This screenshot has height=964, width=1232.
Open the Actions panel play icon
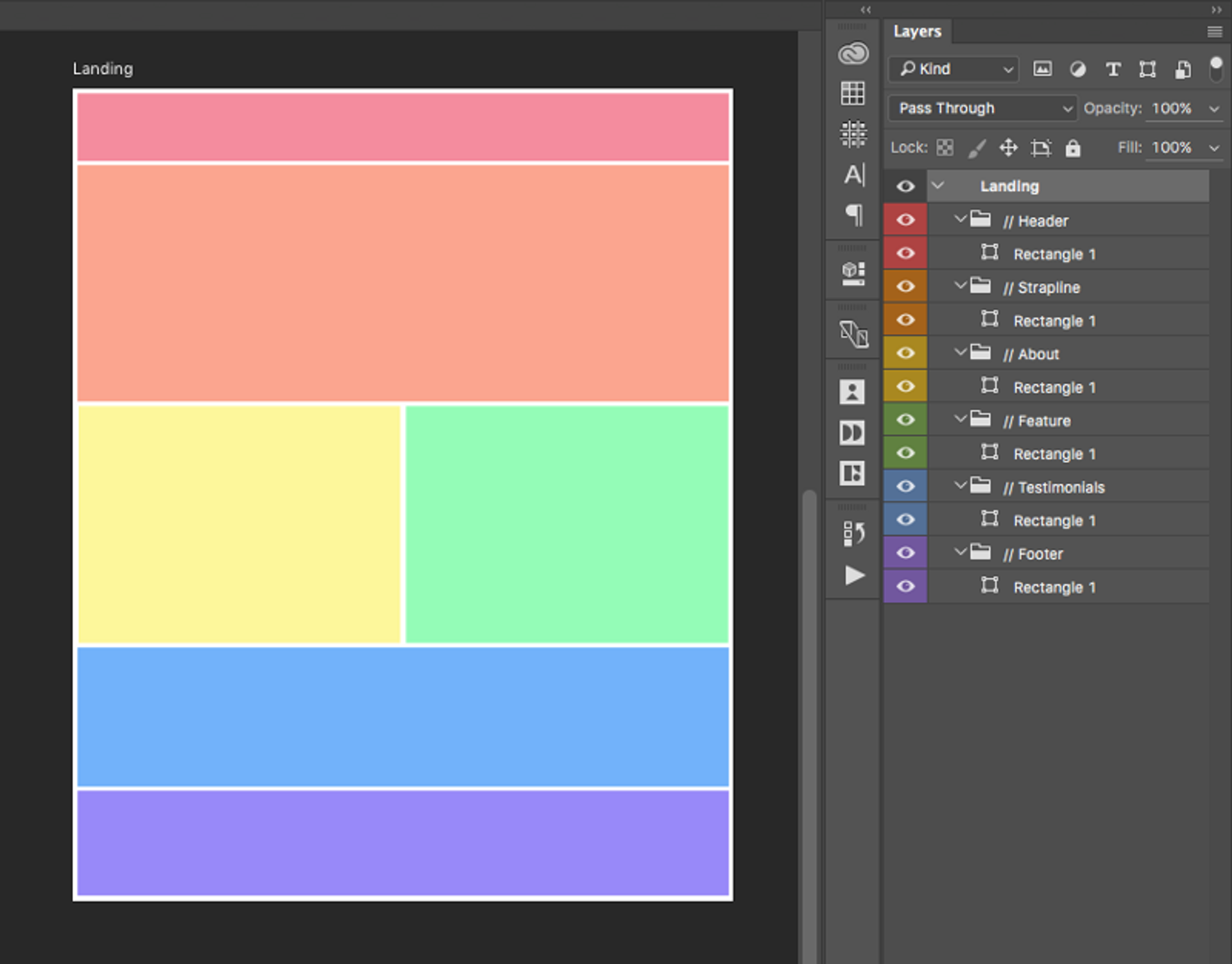point(854,575)
